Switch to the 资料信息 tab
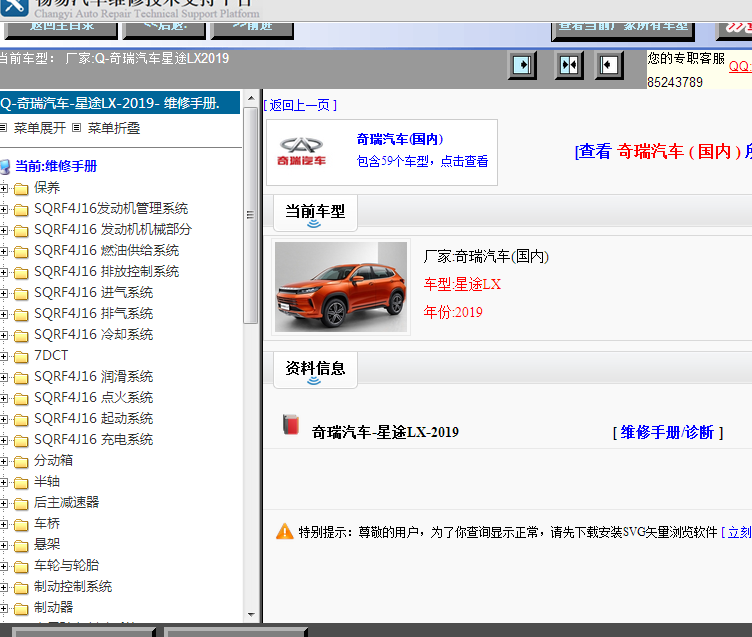 [x=315, y=370]
